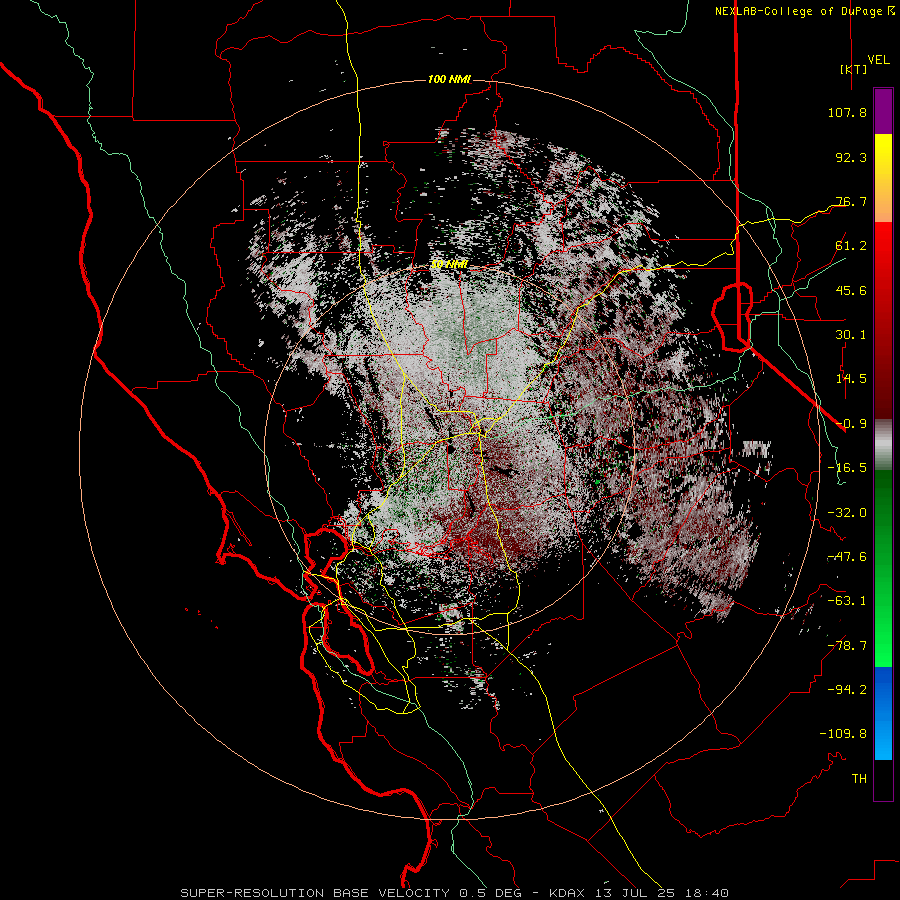
Task: Pick the blue segment of the color bar
Action: (x=883, y=713)
